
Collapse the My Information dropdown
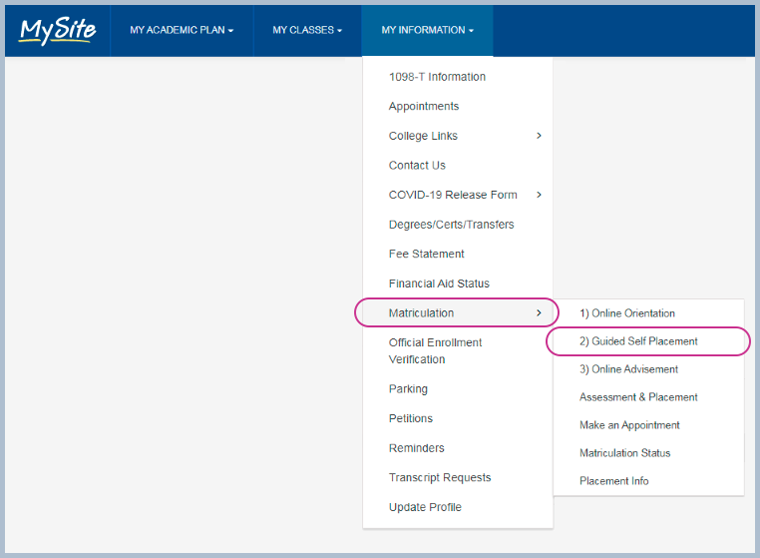click(x=427, y=31)
